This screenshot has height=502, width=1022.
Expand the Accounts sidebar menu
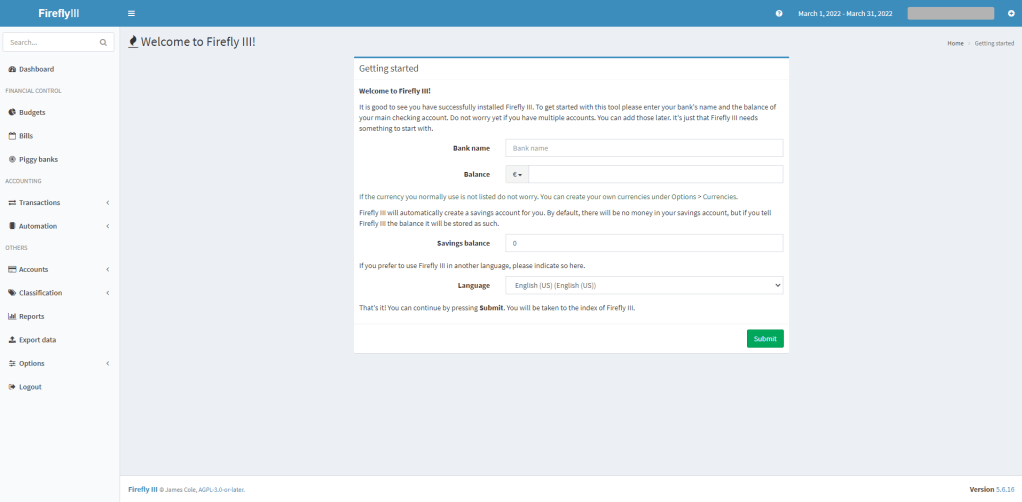(x=33, y=270)
